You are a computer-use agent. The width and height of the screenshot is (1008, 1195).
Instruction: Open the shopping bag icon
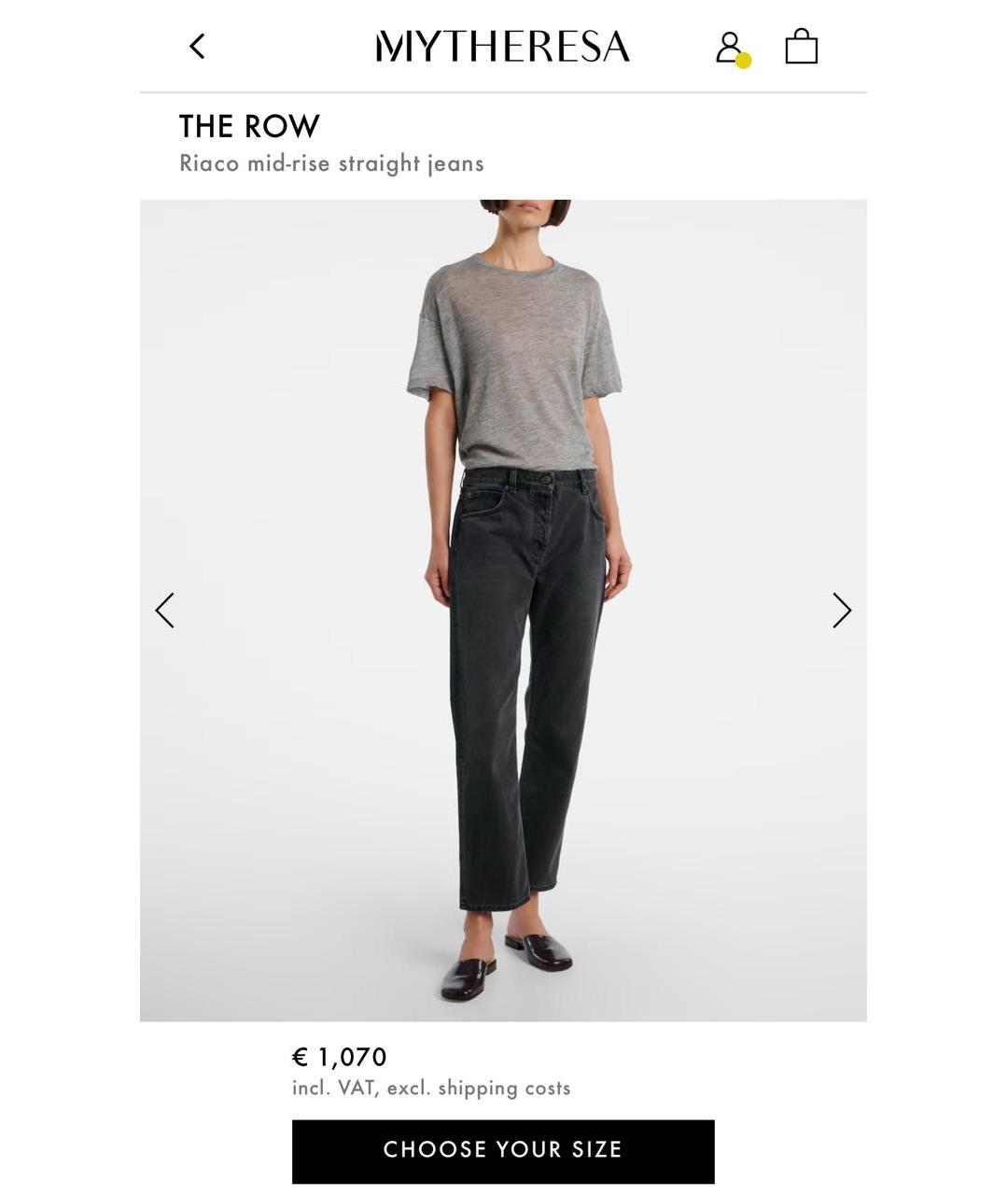[802, 46]
